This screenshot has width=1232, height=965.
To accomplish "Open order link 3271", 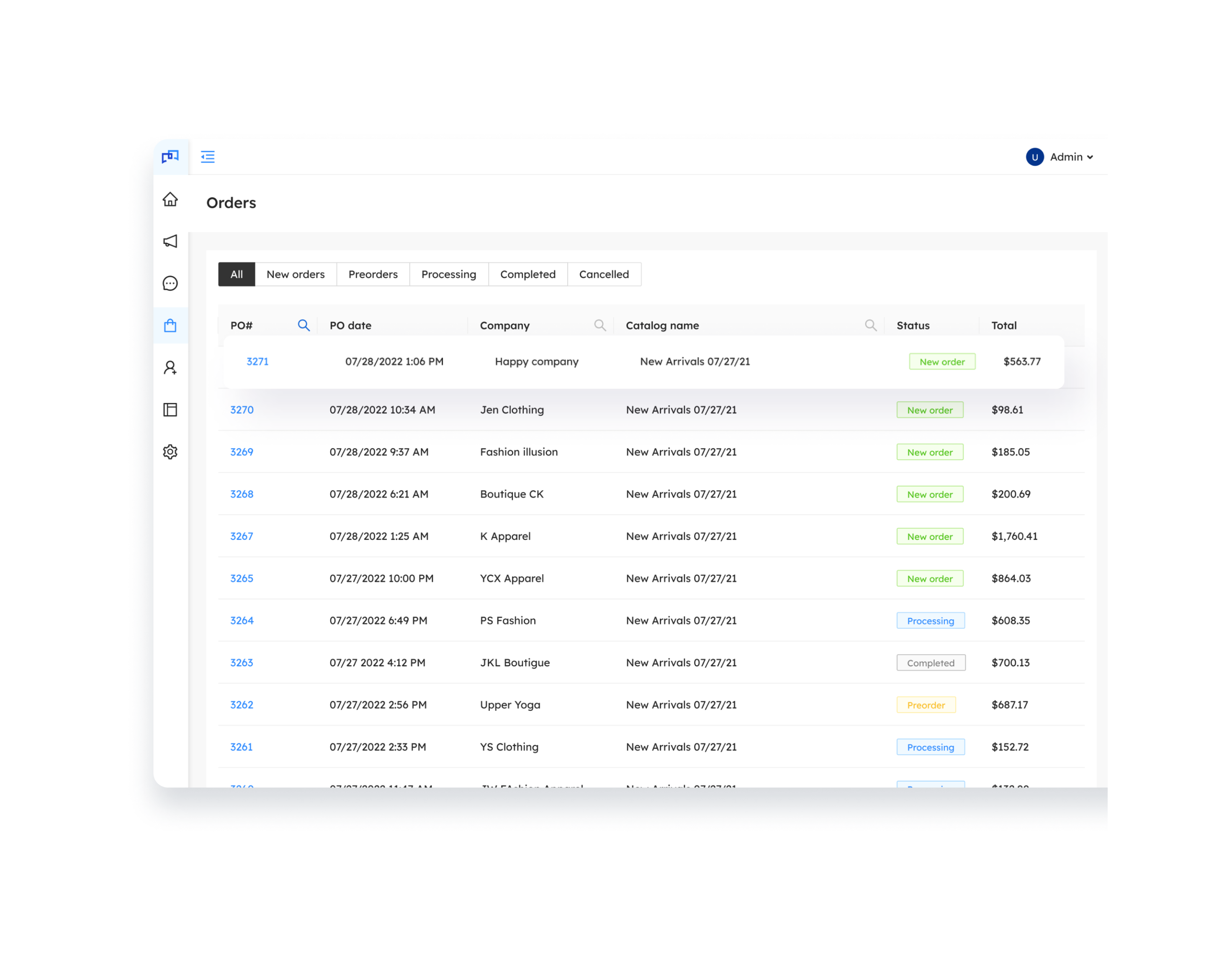I will [x=257, y=361].
